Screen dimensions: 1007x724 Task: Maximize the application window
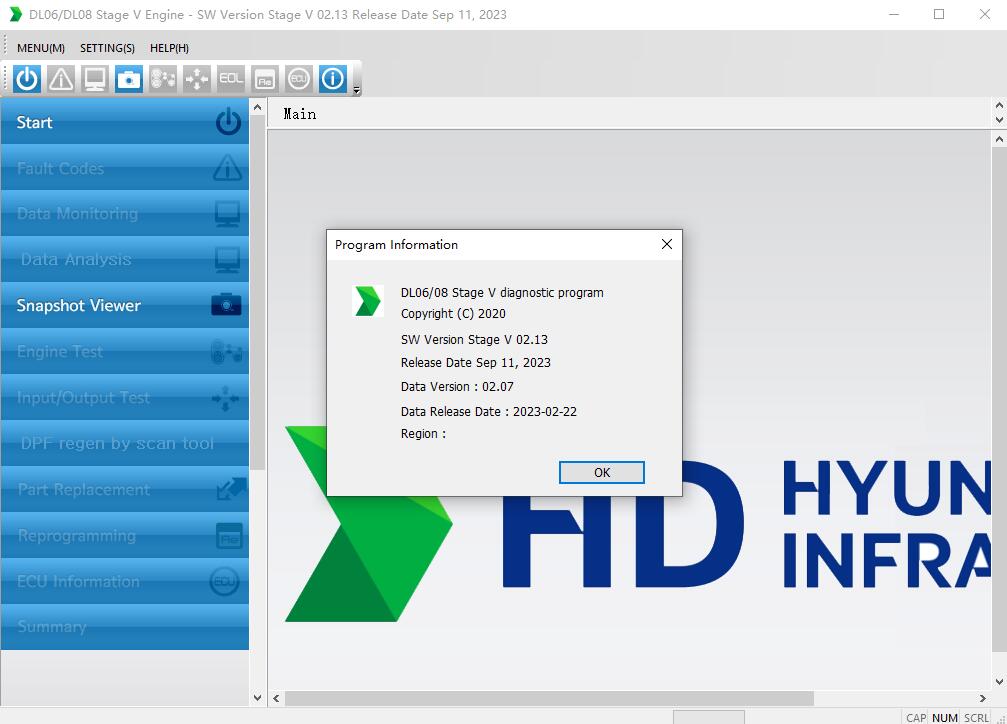(939, 14)
